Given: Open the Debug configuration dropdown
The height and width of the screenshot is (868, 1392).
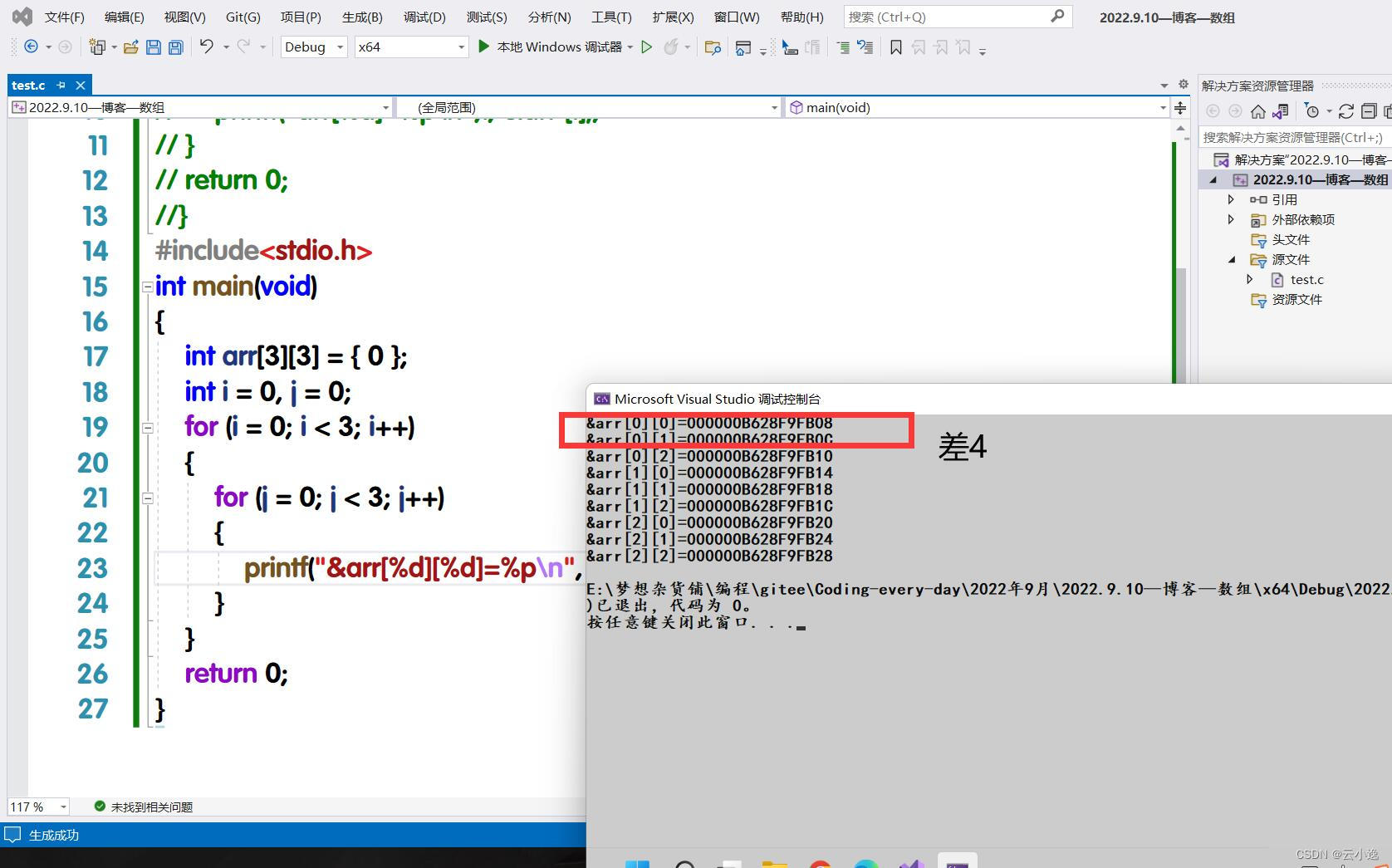Looking at the screenshot, I should tap(314, 47).
